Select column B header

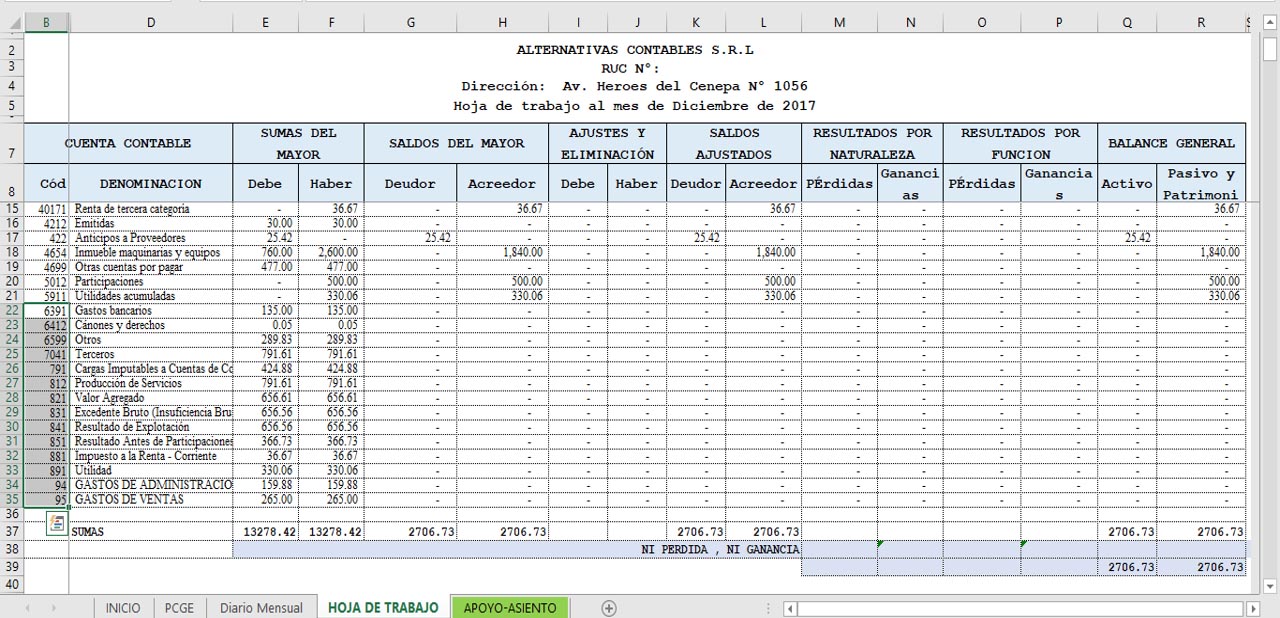tap(46, 22)
